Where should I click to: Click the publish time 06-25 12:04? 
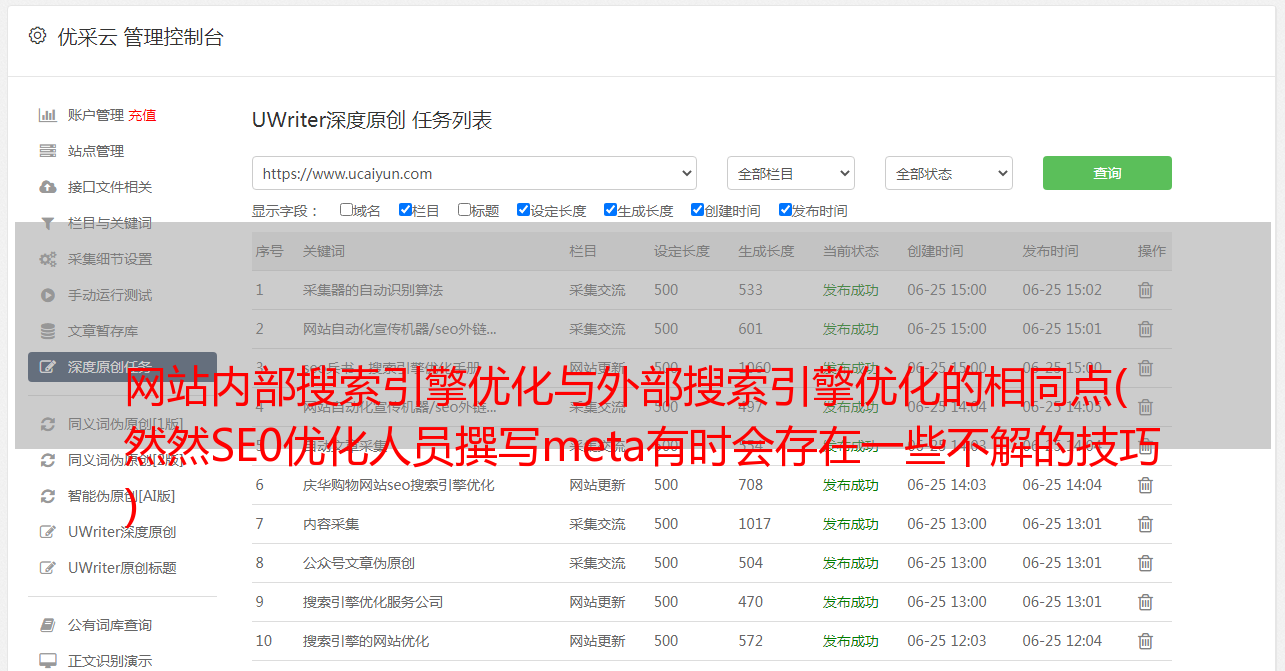tap(1062, 641)
